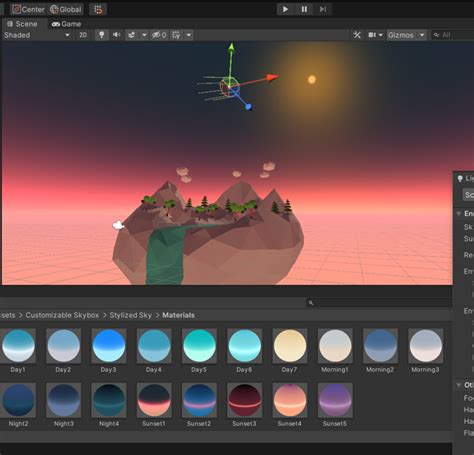Toggle scene lighting lightbulb icon

click(102, 35)
